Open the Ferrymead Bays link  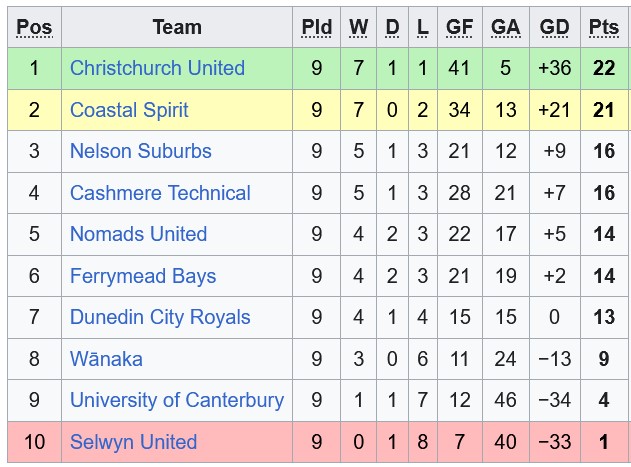click(x=143, y=276)
